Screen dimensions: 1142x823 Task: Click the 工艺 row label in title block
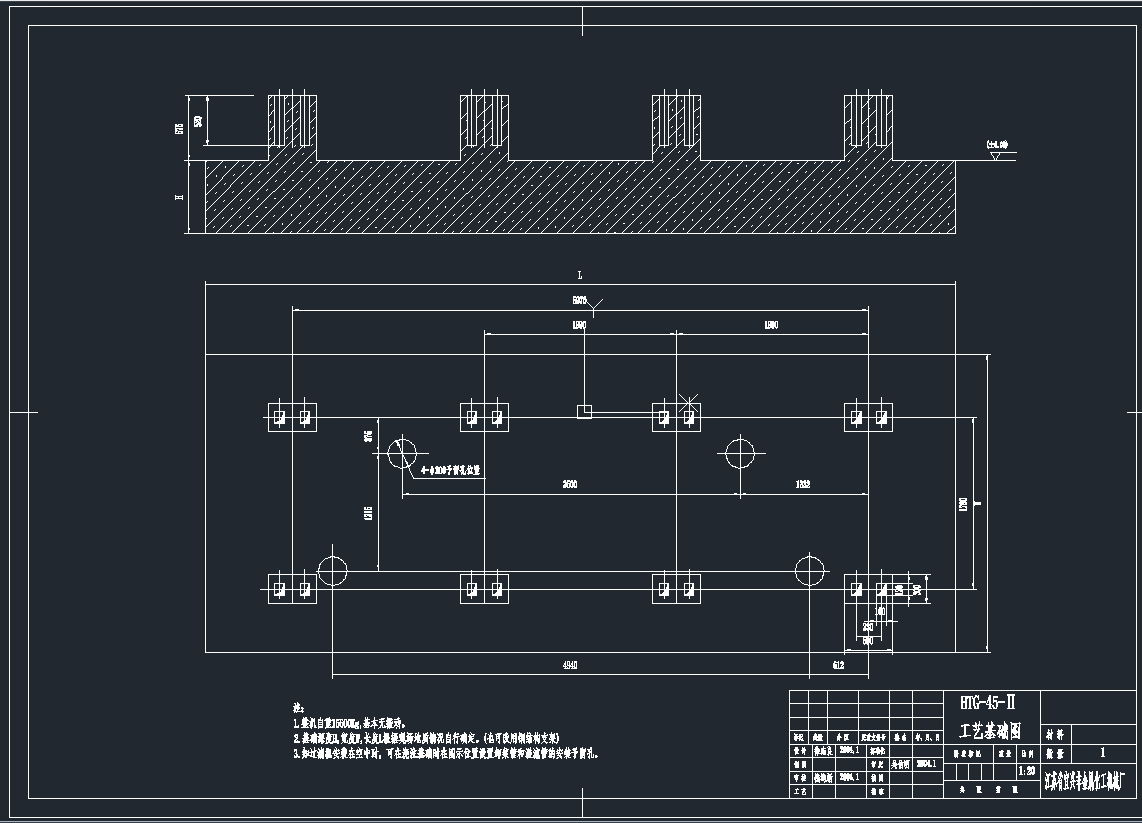800,791
